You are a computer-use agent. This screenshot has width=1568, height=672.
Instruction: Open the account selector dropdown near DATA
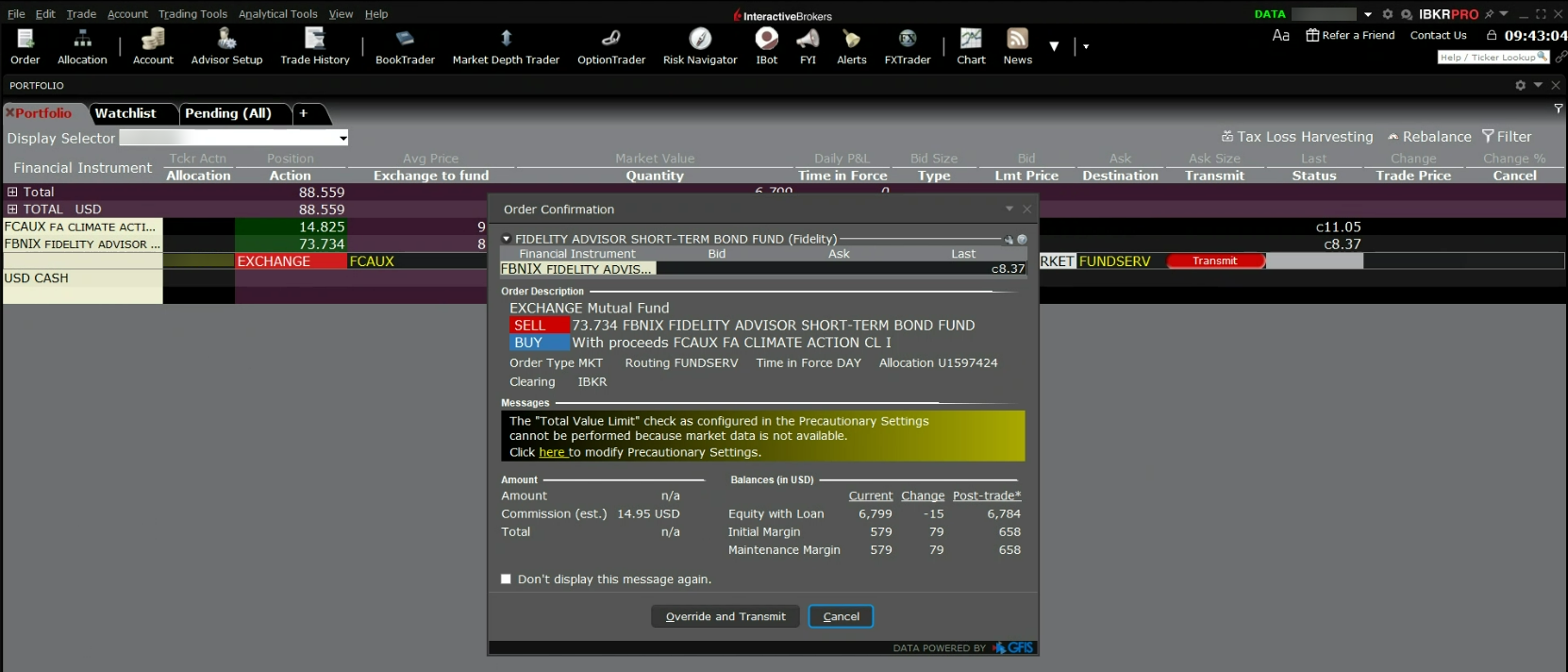click(x=1368, y=14)
